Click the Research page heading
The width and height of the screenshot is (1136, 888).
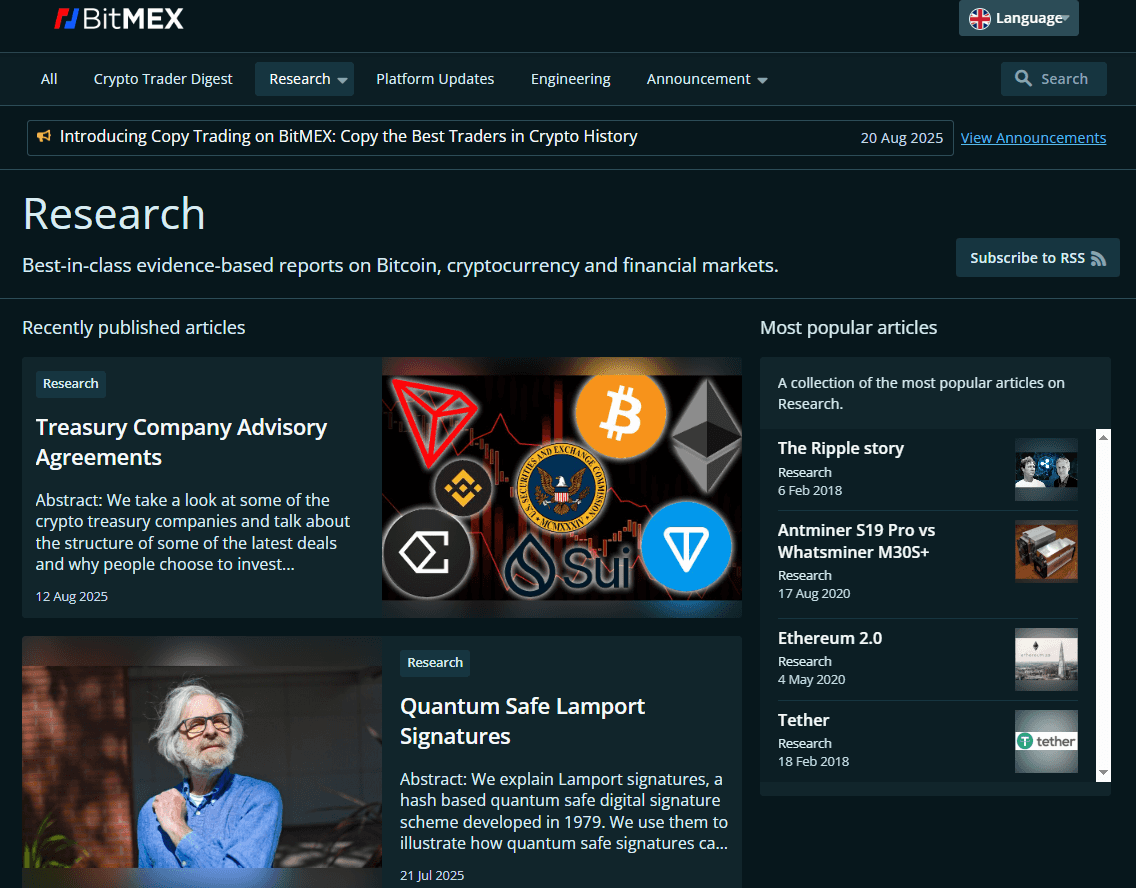pyautogui.click(x=114, y=214)
